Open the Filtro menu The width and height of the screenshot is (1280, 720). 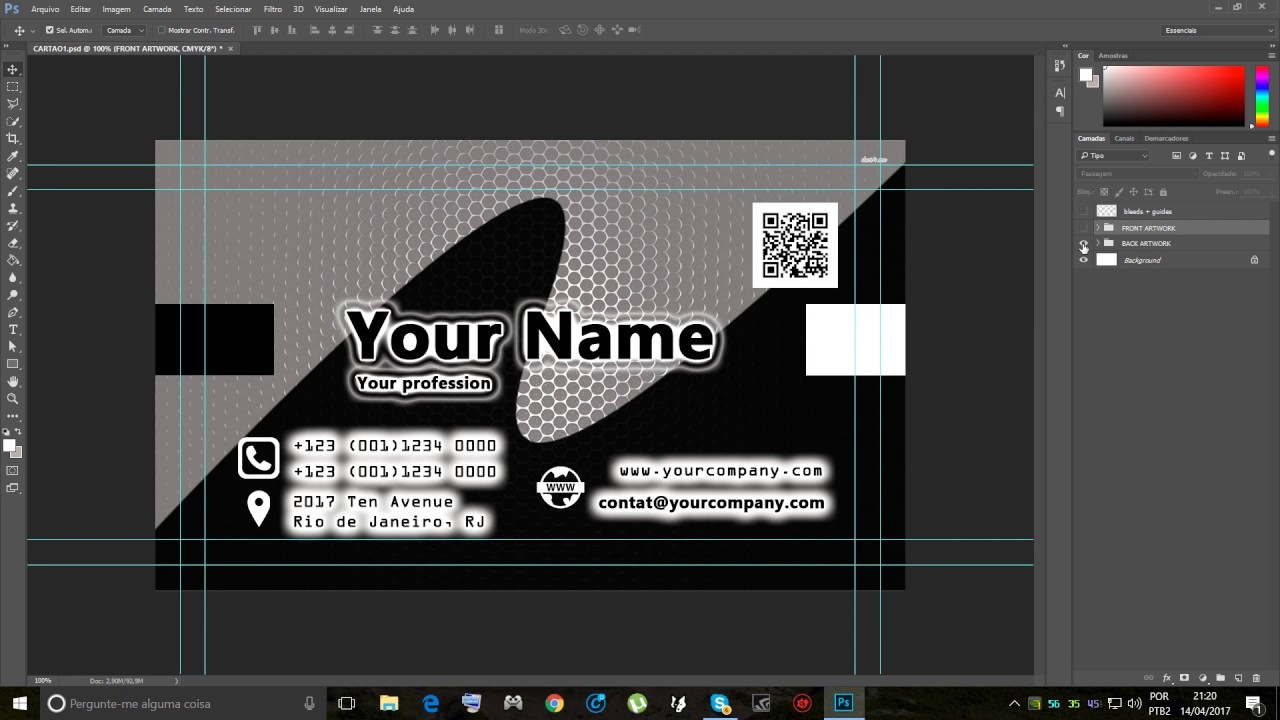272,9
